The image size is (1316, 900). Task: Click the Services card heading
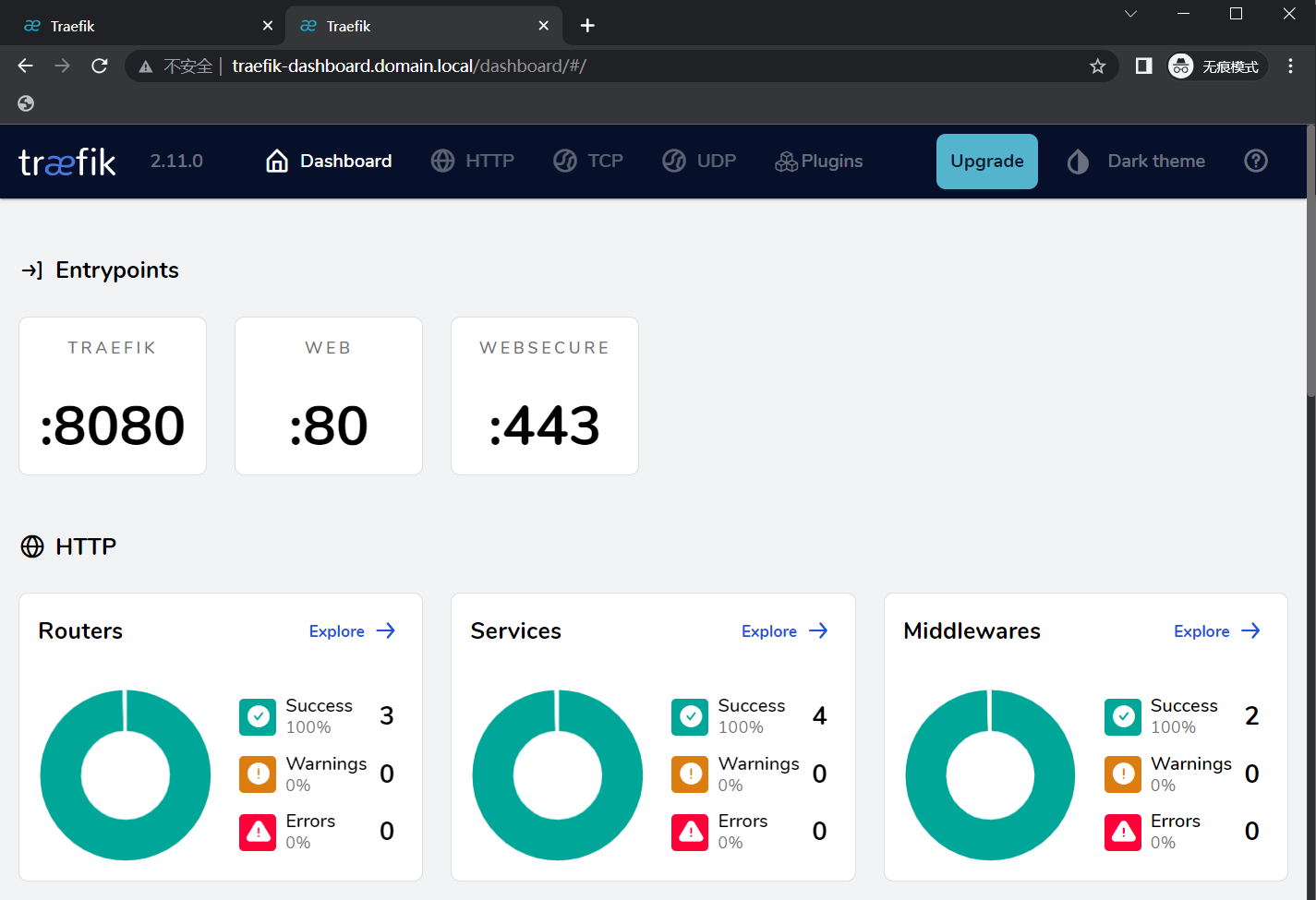[515, 630]
